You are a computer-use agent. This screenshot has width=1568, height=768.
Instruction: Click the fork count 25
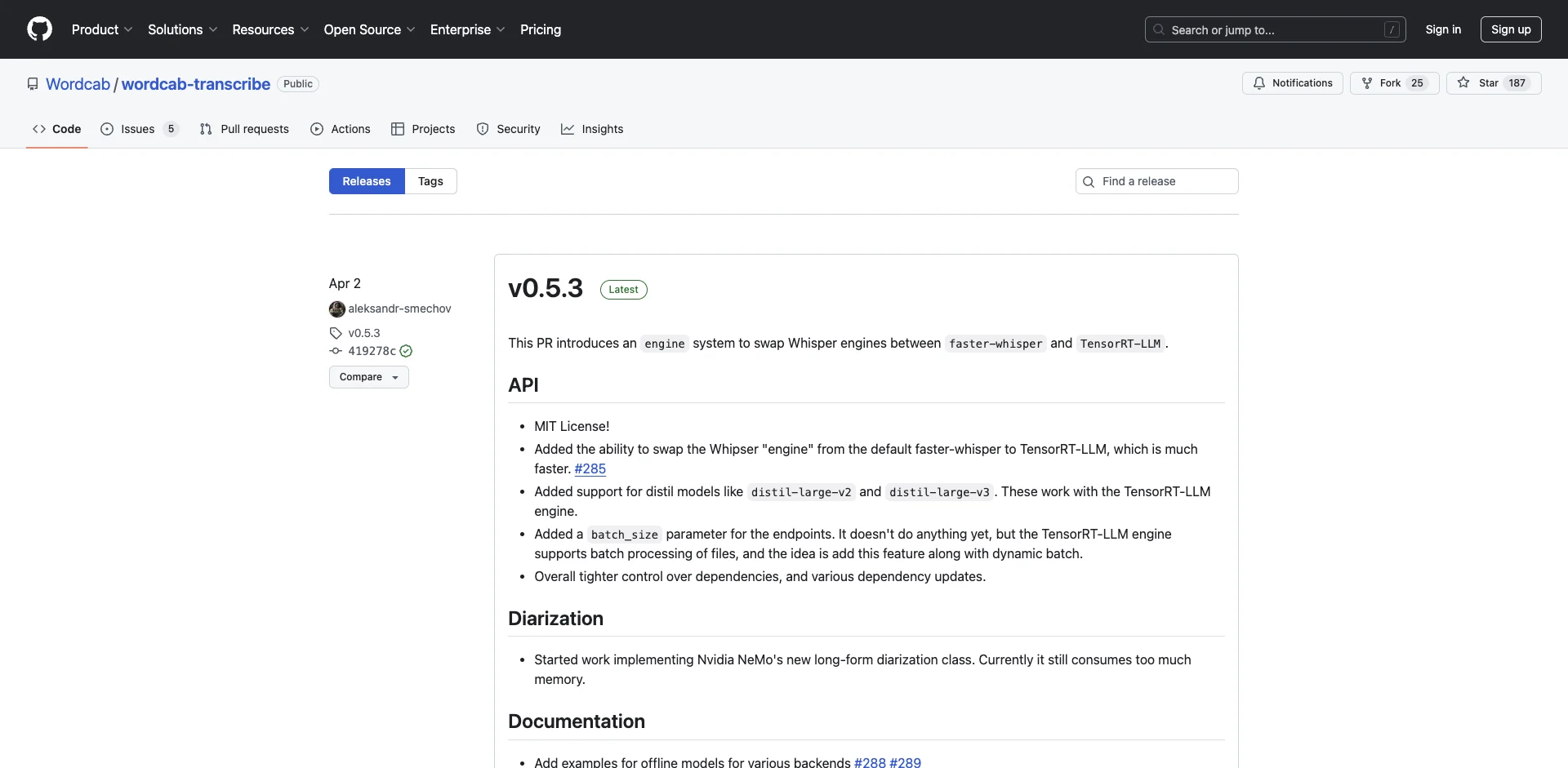coord(1417,83)
